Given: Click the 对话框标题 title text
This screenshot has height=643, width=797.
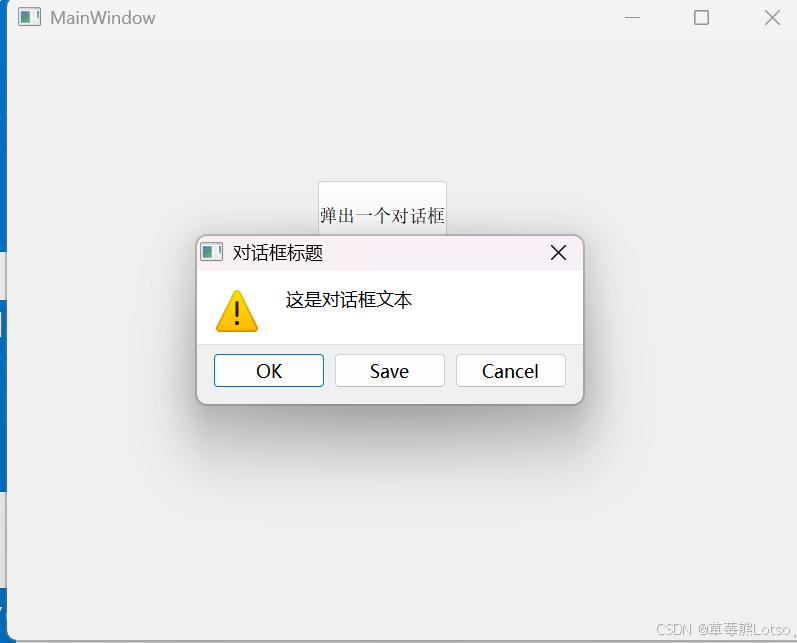Looking at the screenshot, I should tap(278, 253).
